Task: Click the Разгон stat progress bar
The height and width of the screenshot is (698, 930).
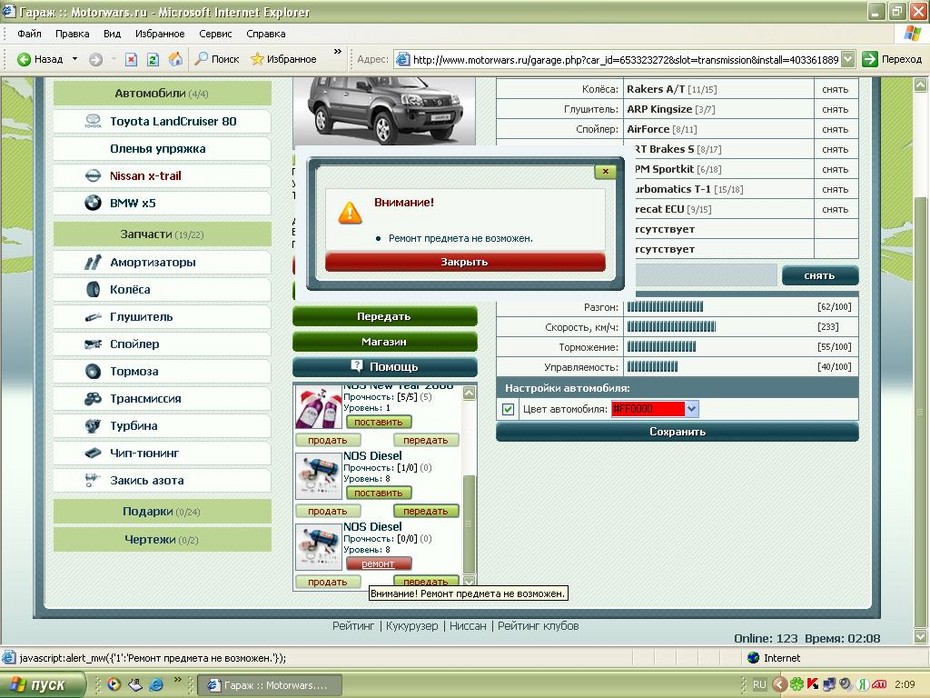Action: [665, 307]
